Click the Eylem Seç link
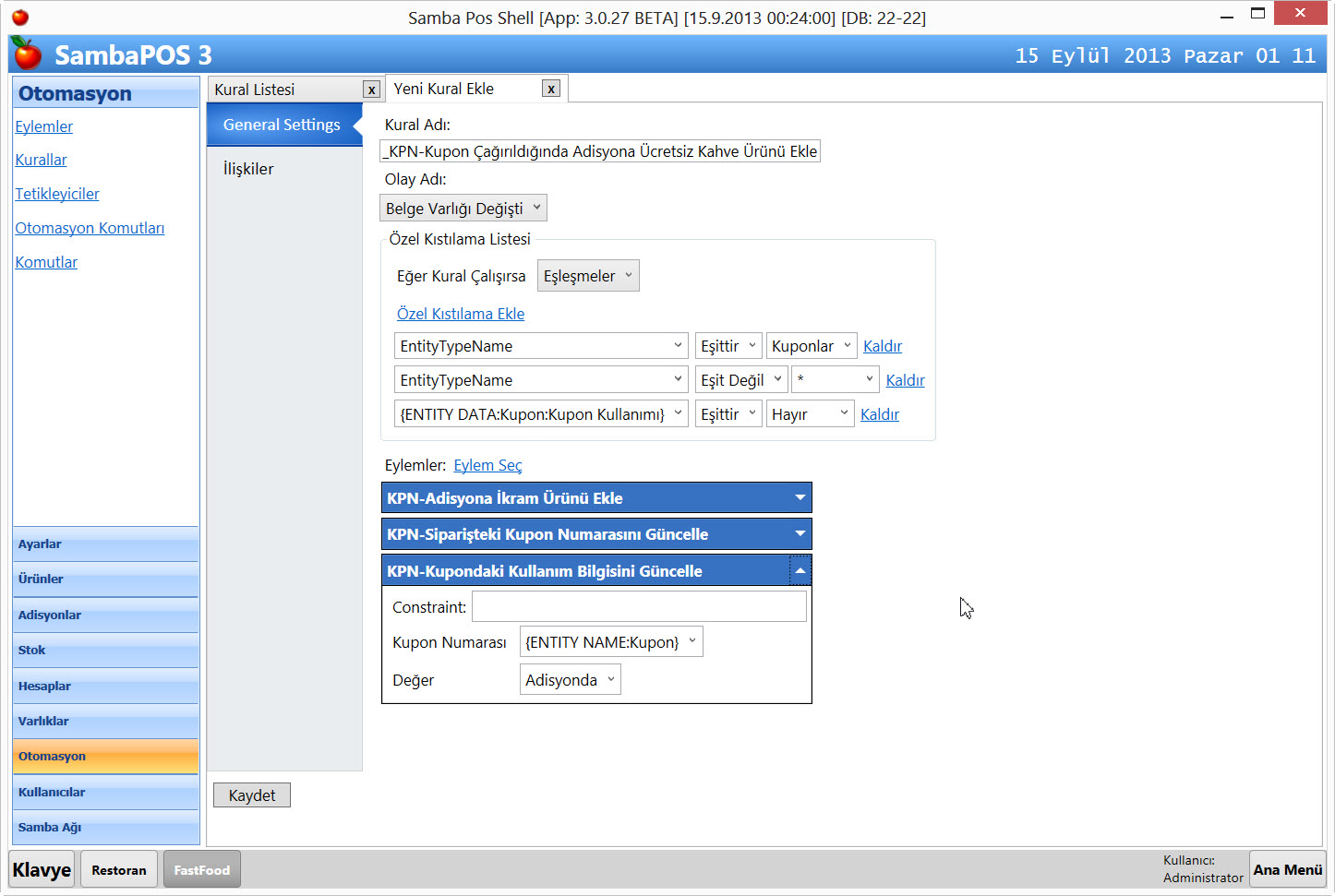This screenshot has height=896, width=1335. click(x=487, y=465)
